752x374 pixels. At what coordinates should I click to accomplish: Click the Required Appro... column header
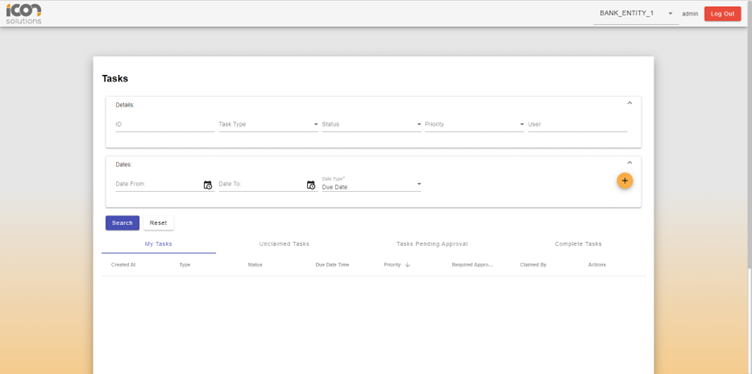[x=472, y=265]
